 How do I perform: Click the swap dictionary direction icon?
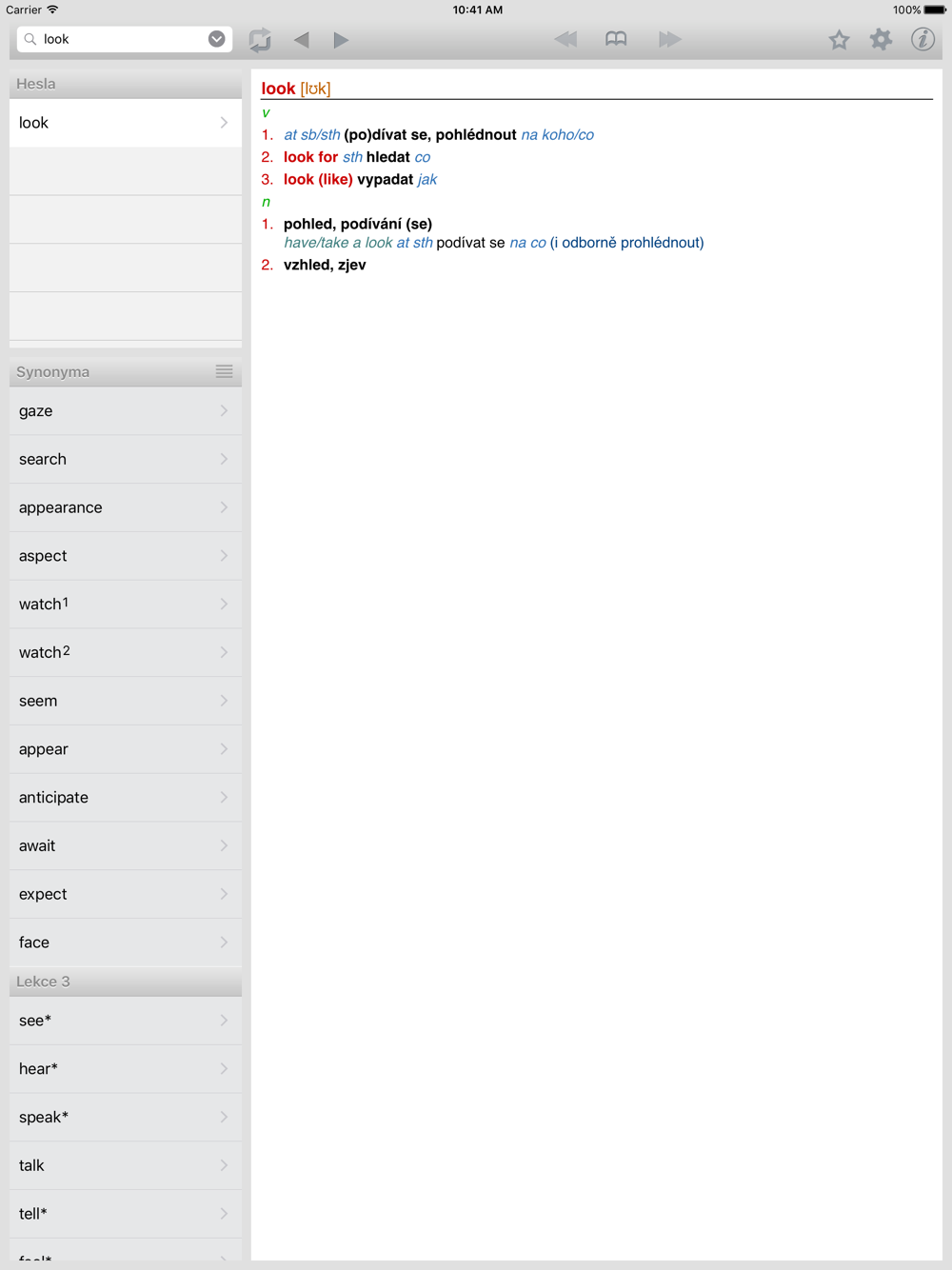[260, 40]
